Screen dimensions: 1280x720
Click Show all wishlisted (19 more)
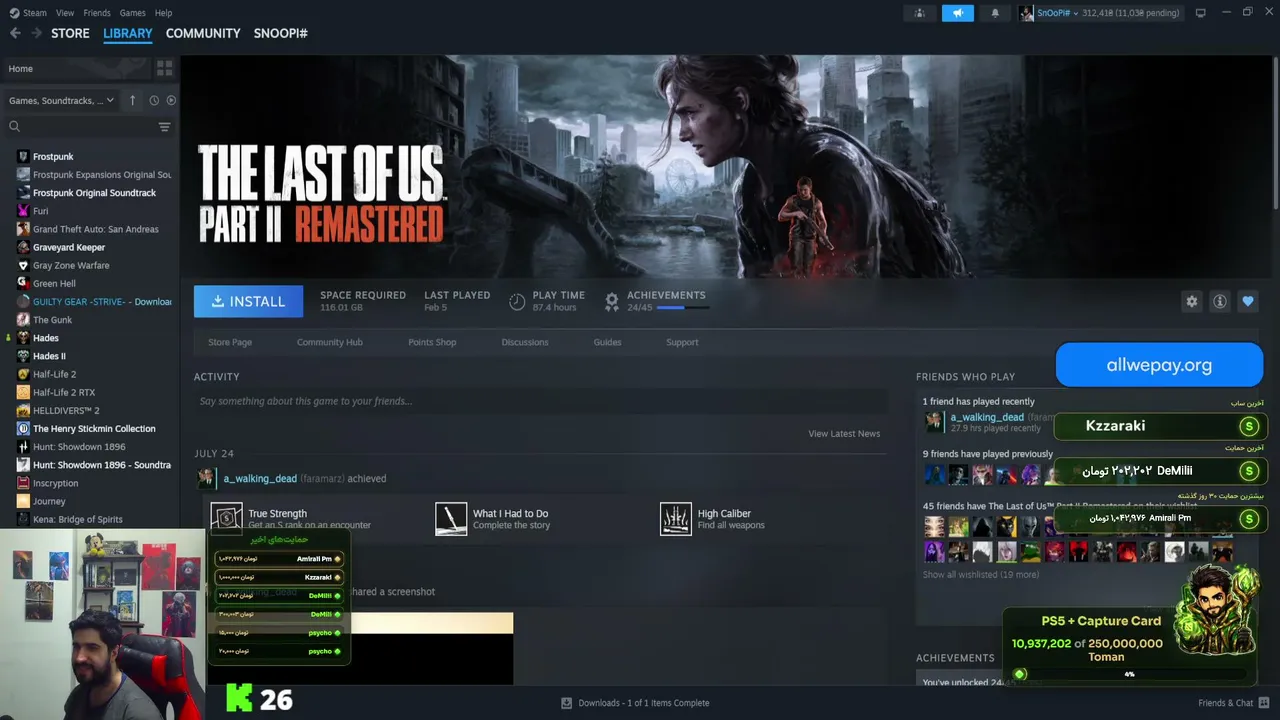coord(981,575)
